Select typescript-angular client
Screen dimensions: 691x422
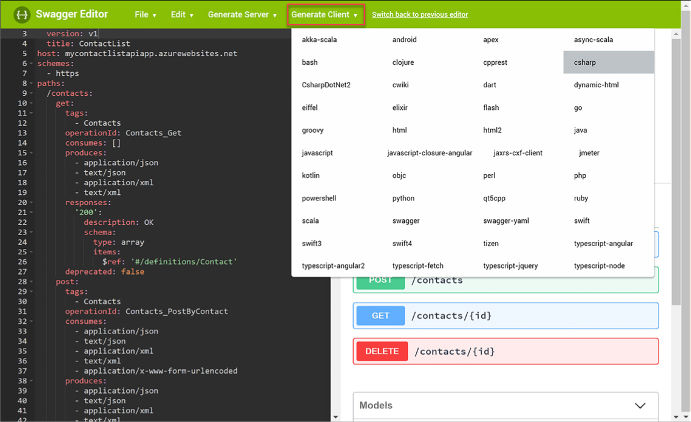(x=603, y=243)
